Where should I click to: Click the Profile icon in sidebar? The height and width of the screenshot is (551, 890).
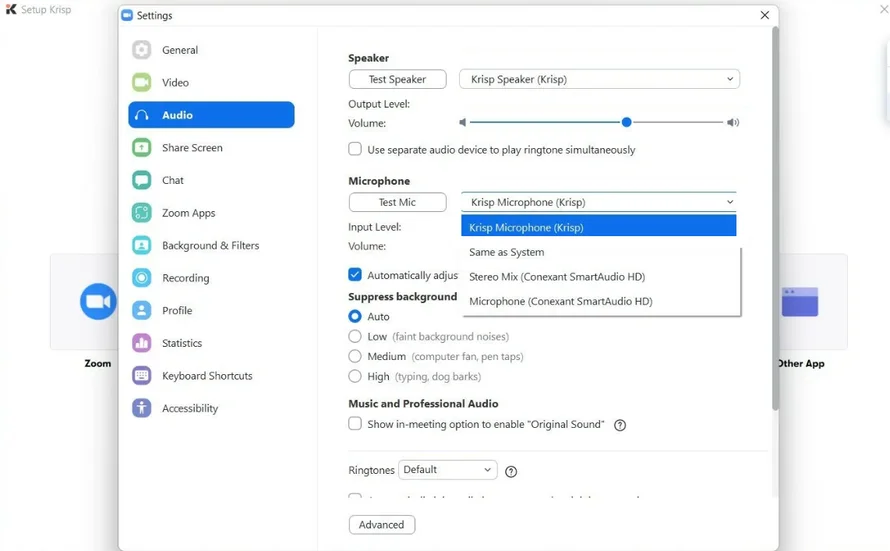141,310
